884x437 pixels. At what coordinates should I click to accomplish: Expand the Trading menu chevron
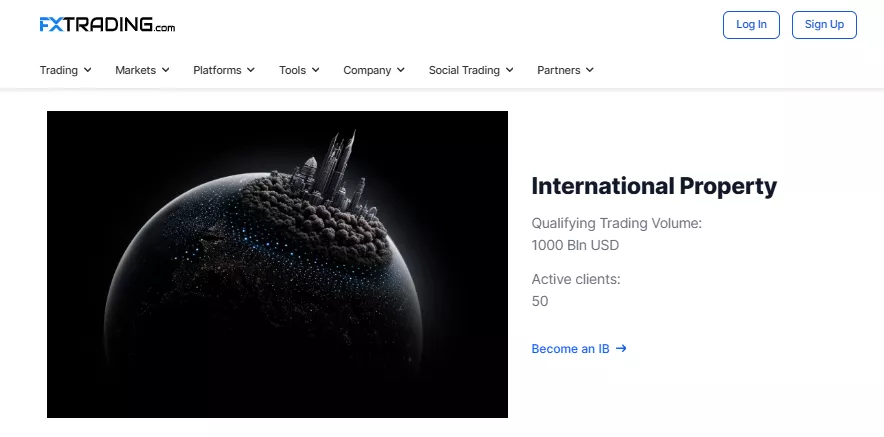87,70
